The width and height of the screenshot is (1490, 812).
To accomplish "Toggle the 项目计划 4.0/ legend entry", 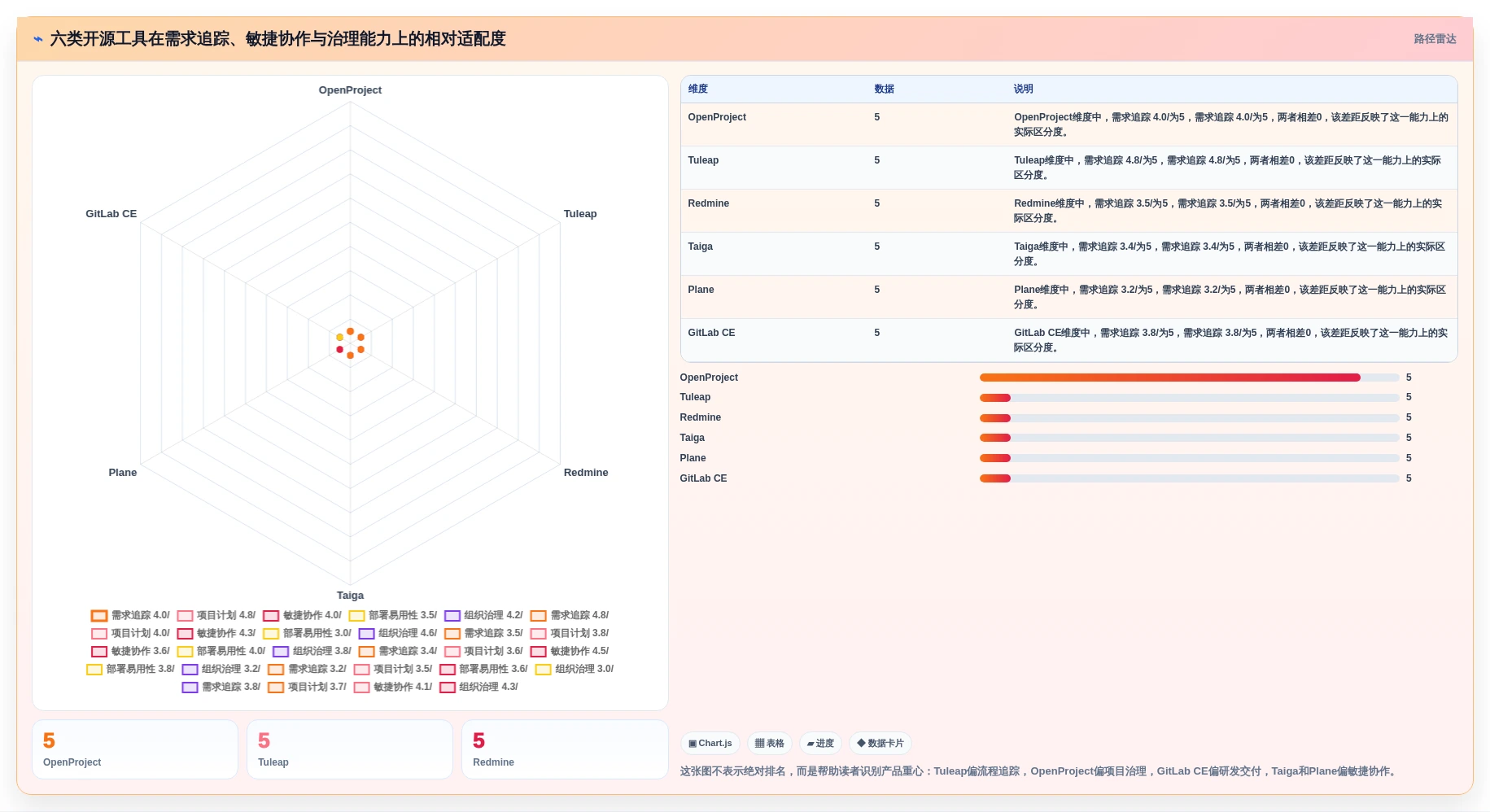I will click(130, 634).
